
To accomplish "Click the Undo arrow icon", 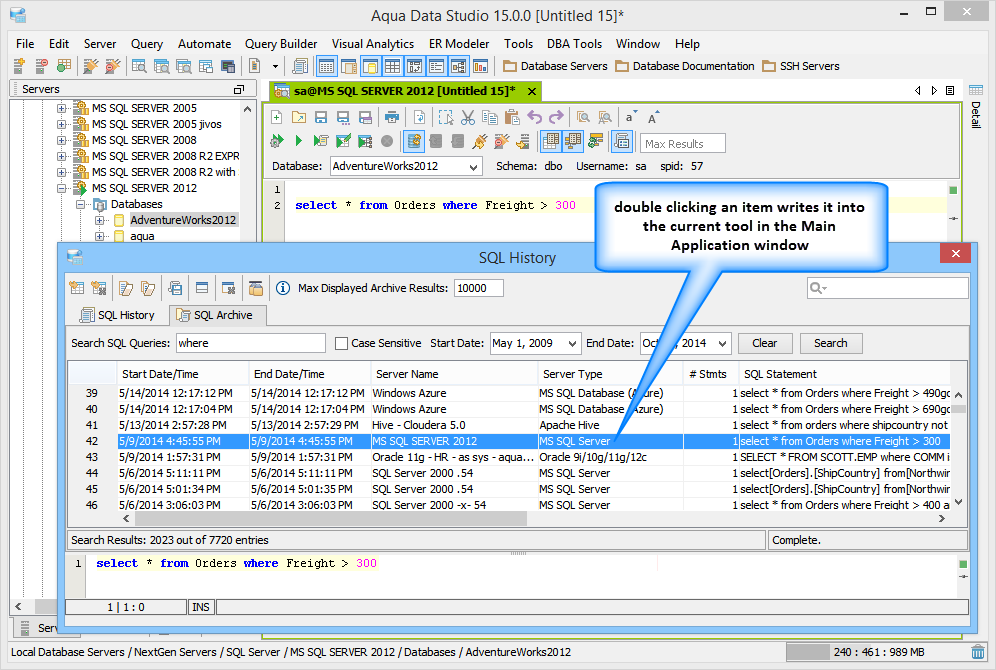I will [x=534, y=117].
